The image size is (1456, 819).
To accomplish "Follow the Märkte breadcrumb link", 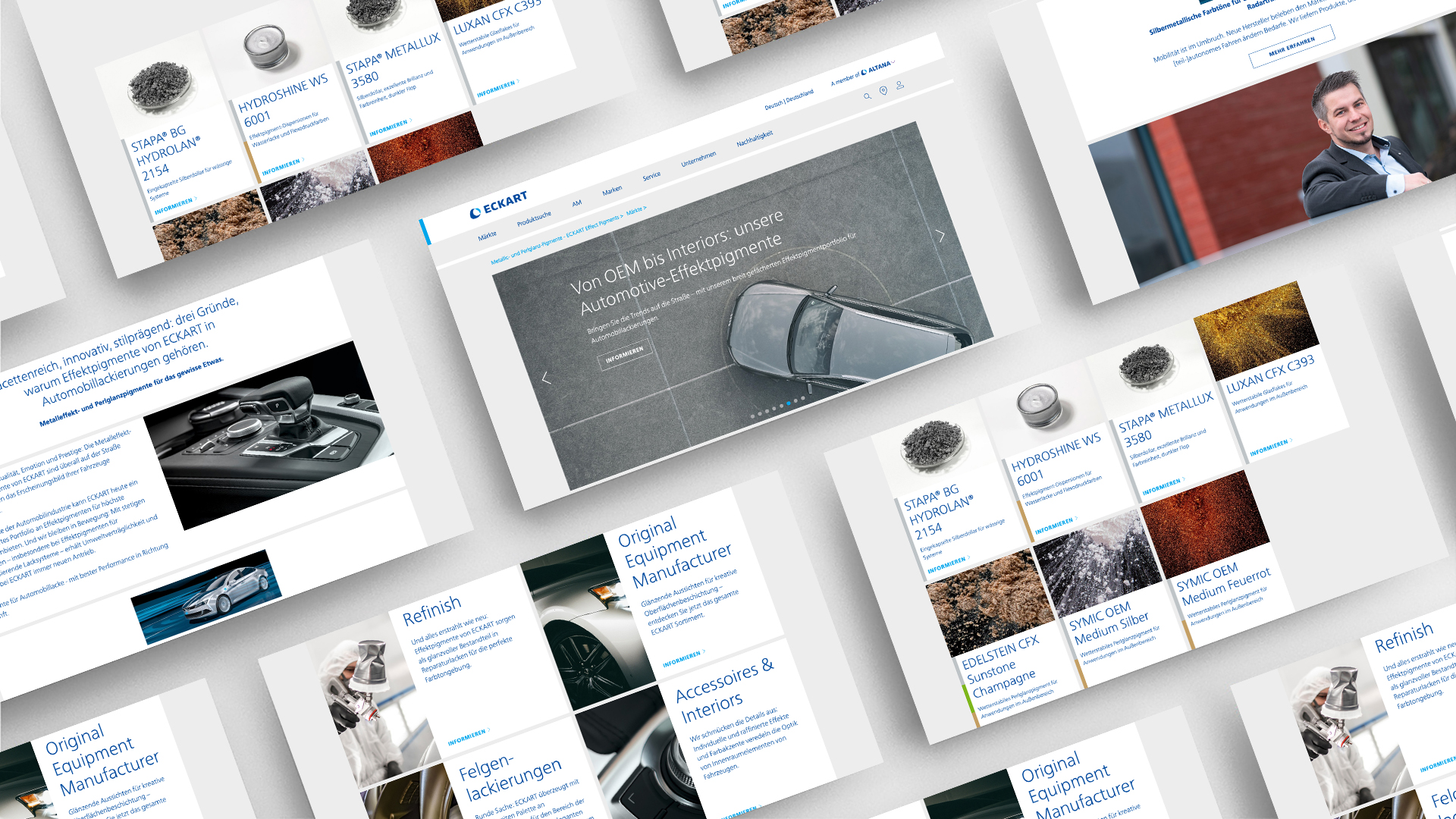I will pos(636,210).
